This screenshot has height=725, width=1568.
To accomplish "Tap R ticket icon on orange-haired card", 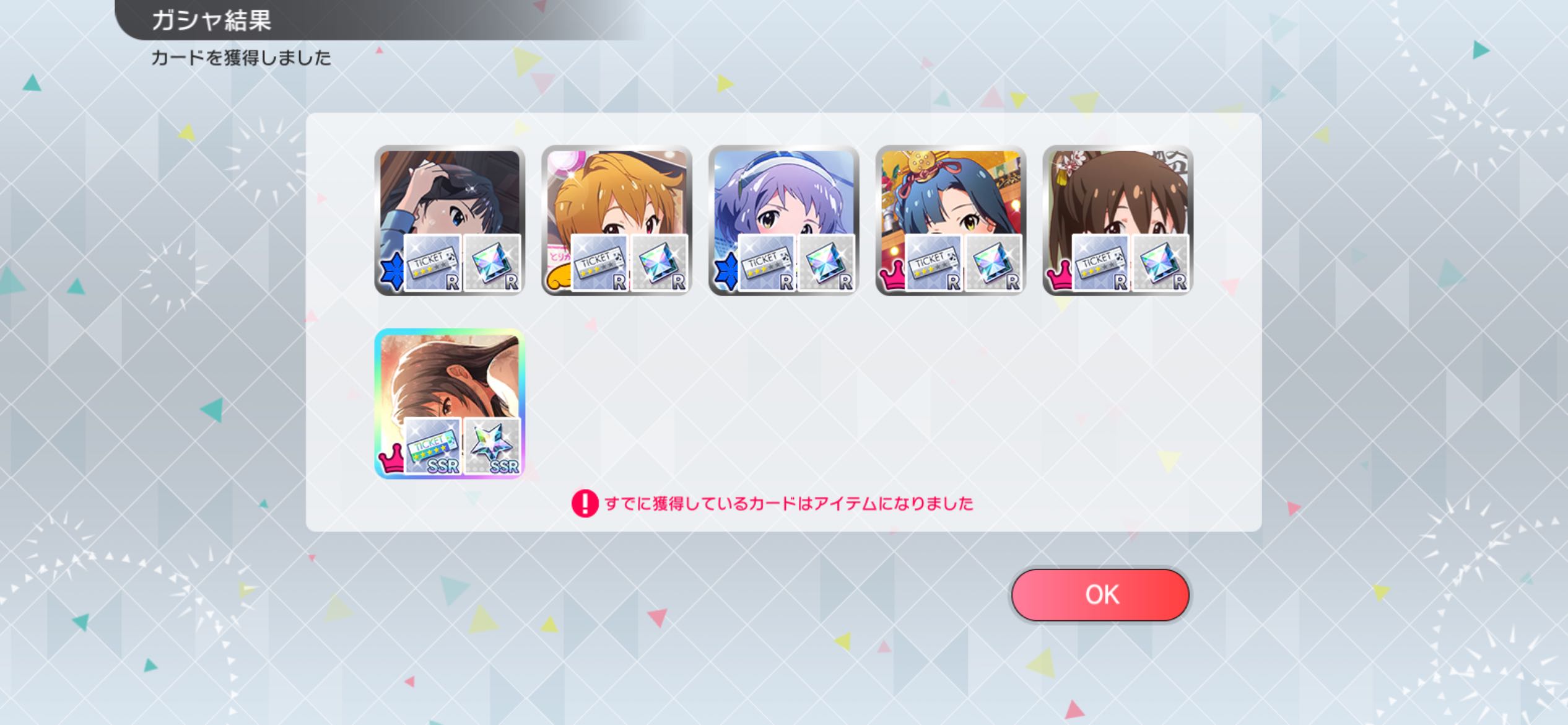I will point(600,263).
